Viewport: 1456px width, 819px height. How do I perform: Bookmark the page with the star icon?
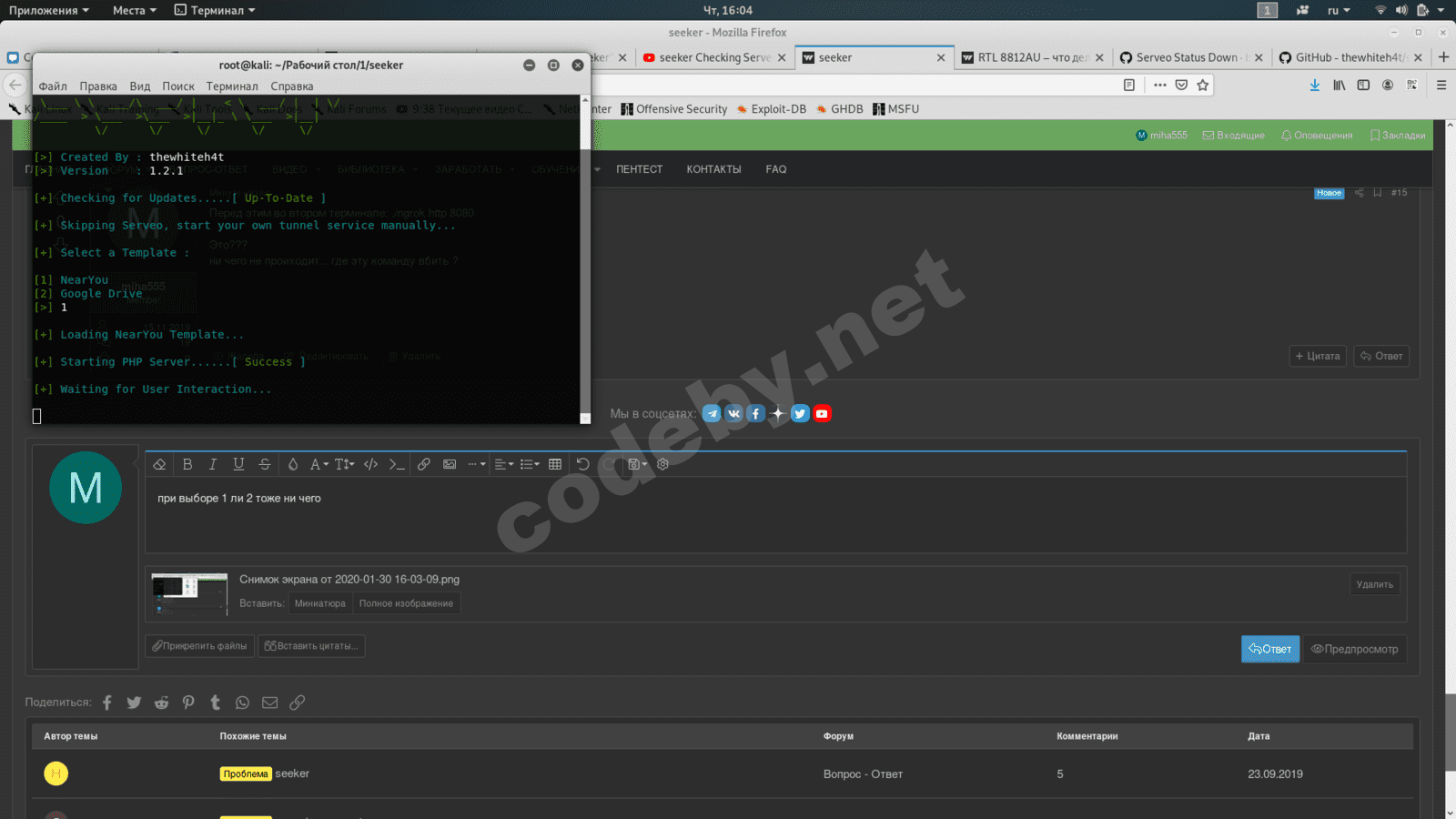tap(1203, 85)
